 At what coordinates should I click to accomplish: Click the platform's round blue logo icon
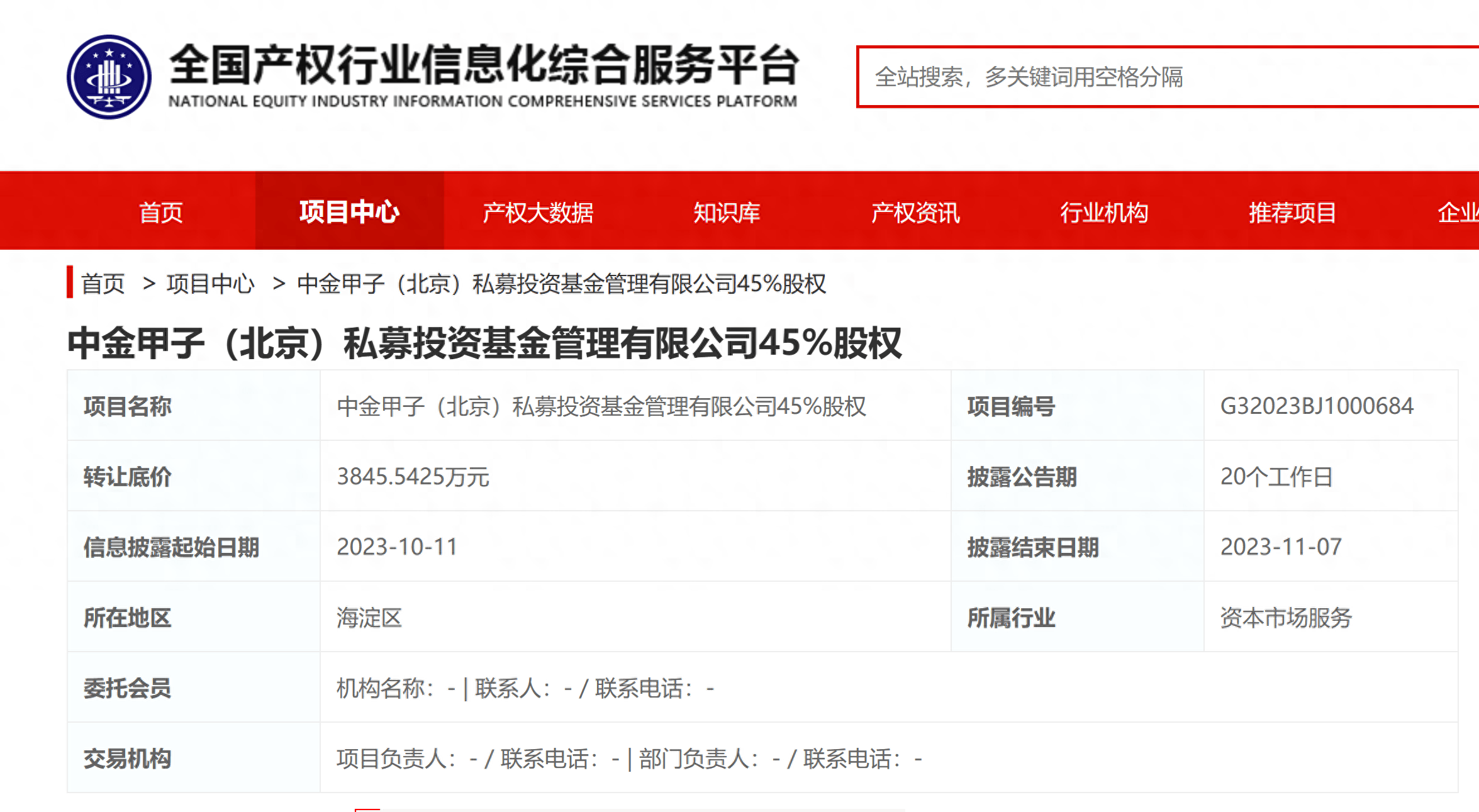click(x=109, y=77)
